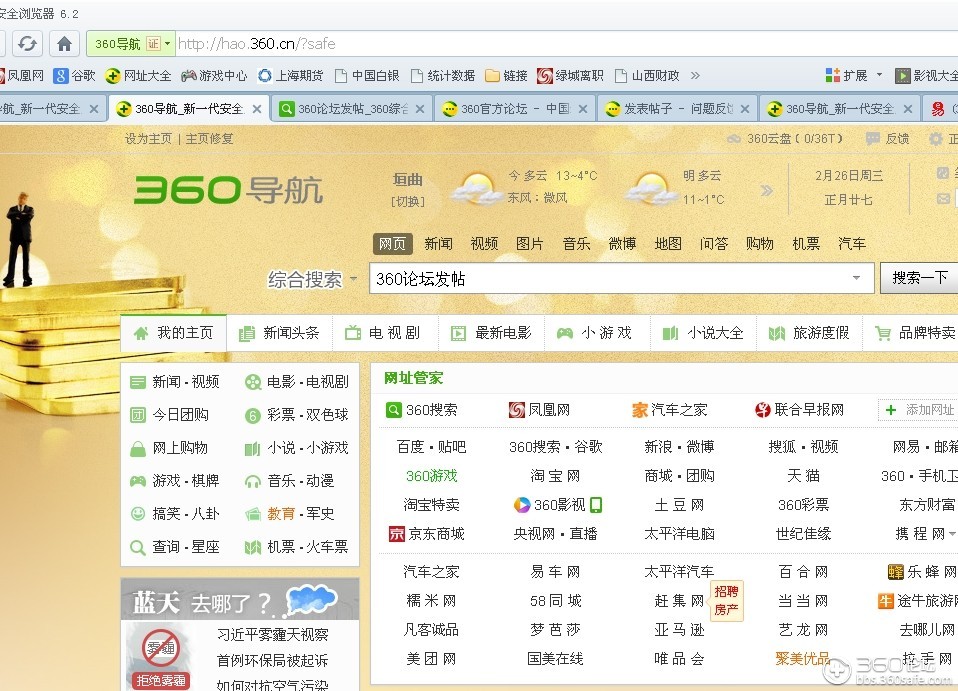Click 切换 to change the city
This screenshot has width=958, height=691.
click(408, 201)
